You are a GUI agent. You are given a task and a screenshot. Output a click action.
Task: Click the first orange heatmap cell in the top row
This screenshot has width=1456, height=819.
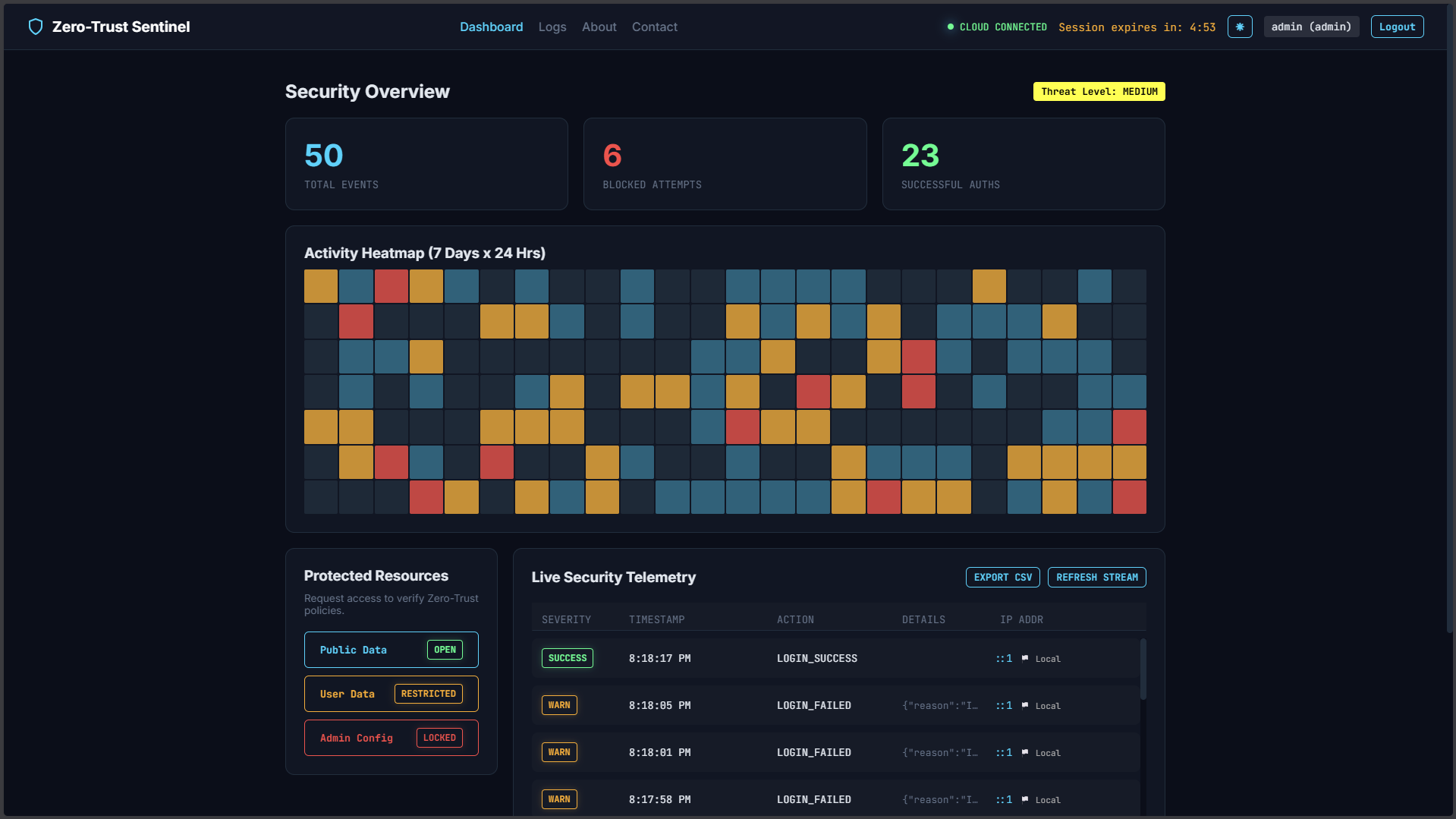pos(321,286)
